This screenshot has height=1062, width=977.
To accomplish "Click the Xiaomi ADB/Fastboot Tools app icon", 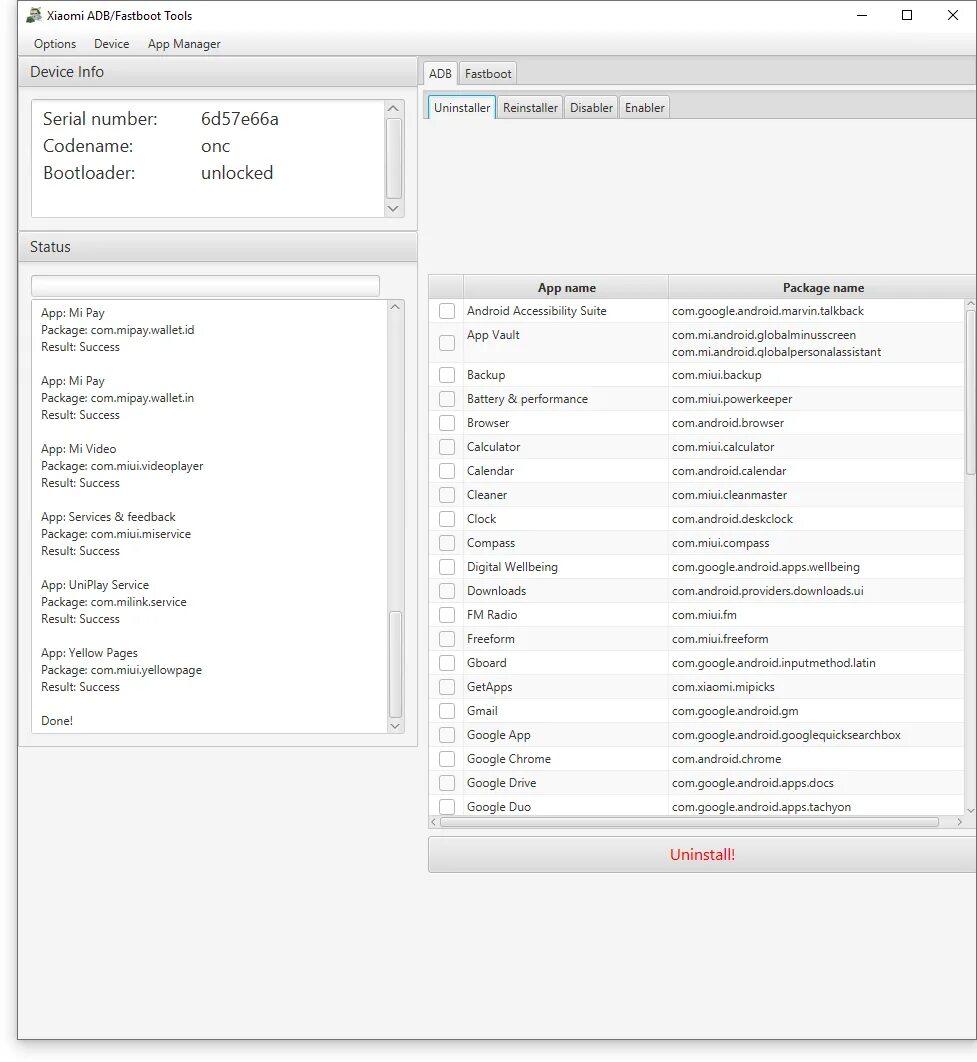I will coord(34,15).
